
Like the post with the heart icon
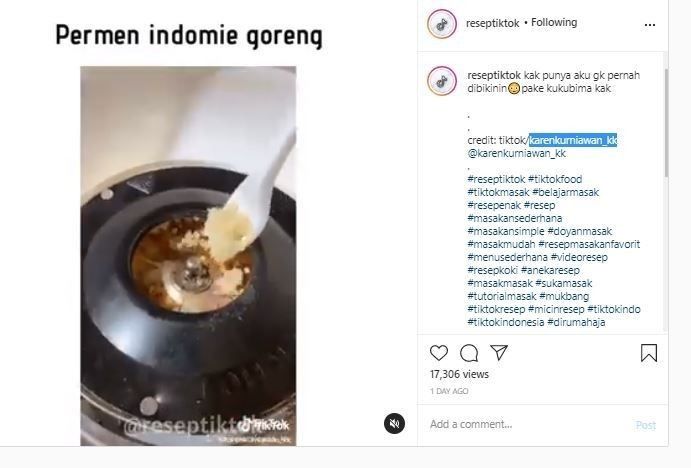438,353
